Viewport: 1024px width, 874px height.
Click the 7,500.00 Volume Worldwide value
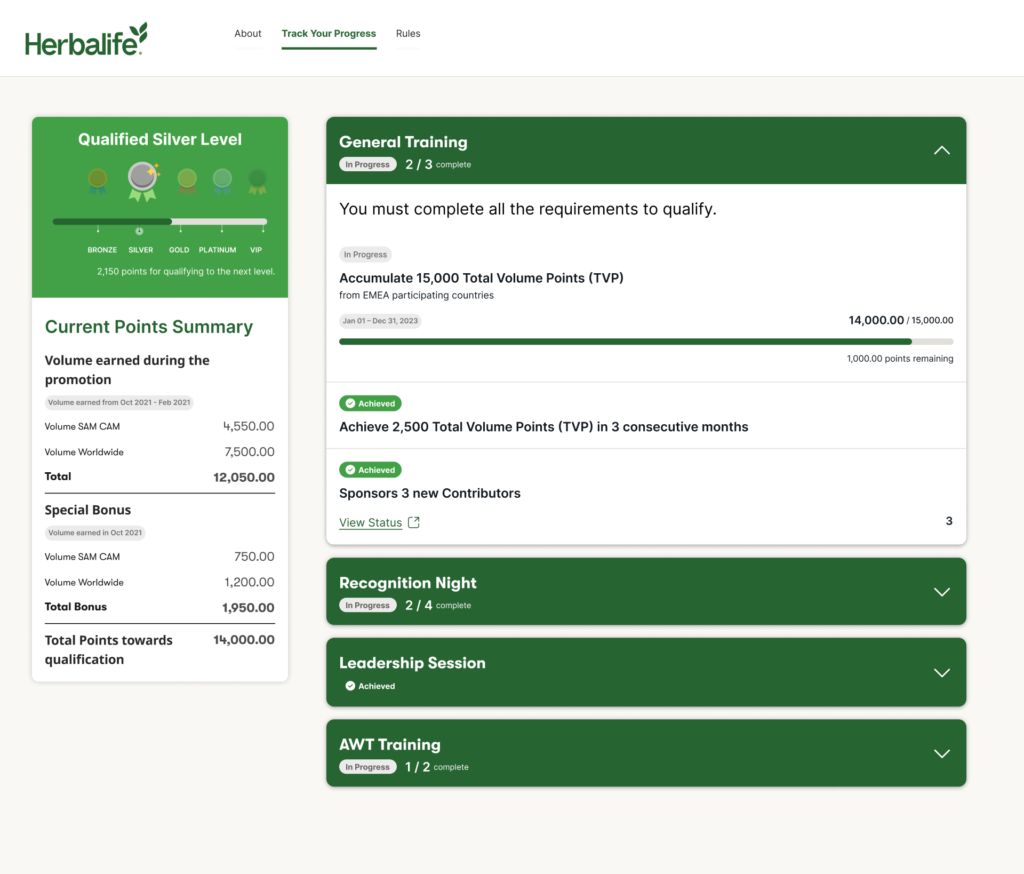point(249,452)
